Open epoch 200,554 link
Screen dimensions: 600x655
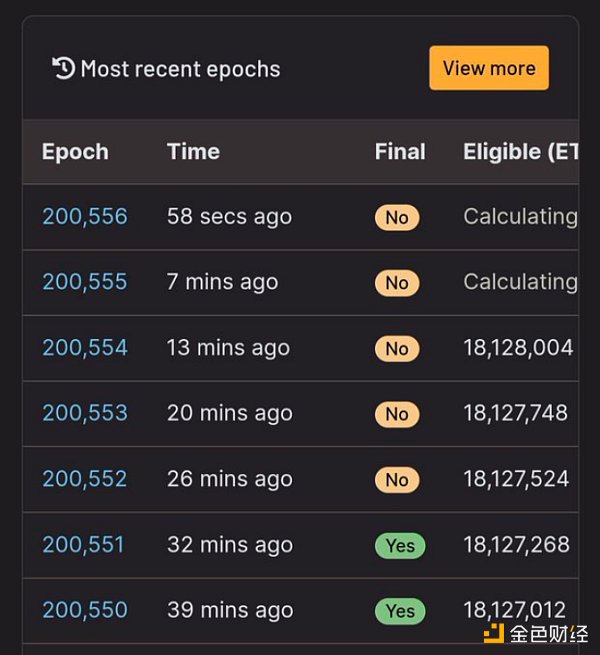[85, 348]
